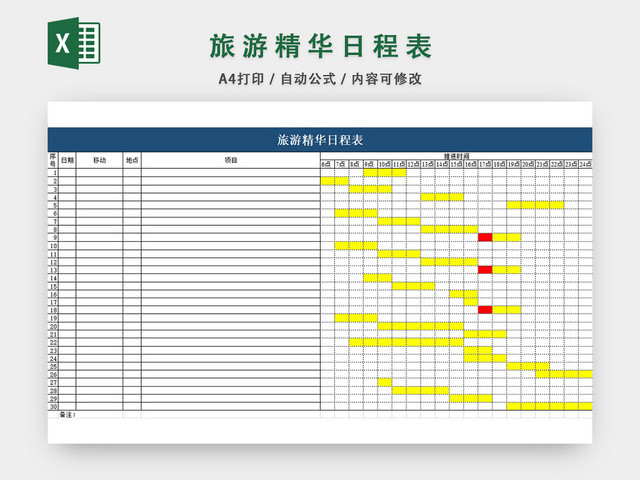Select the 14点 time column header
This screenshot has width=640, height=480.
[x=442, y=164]
